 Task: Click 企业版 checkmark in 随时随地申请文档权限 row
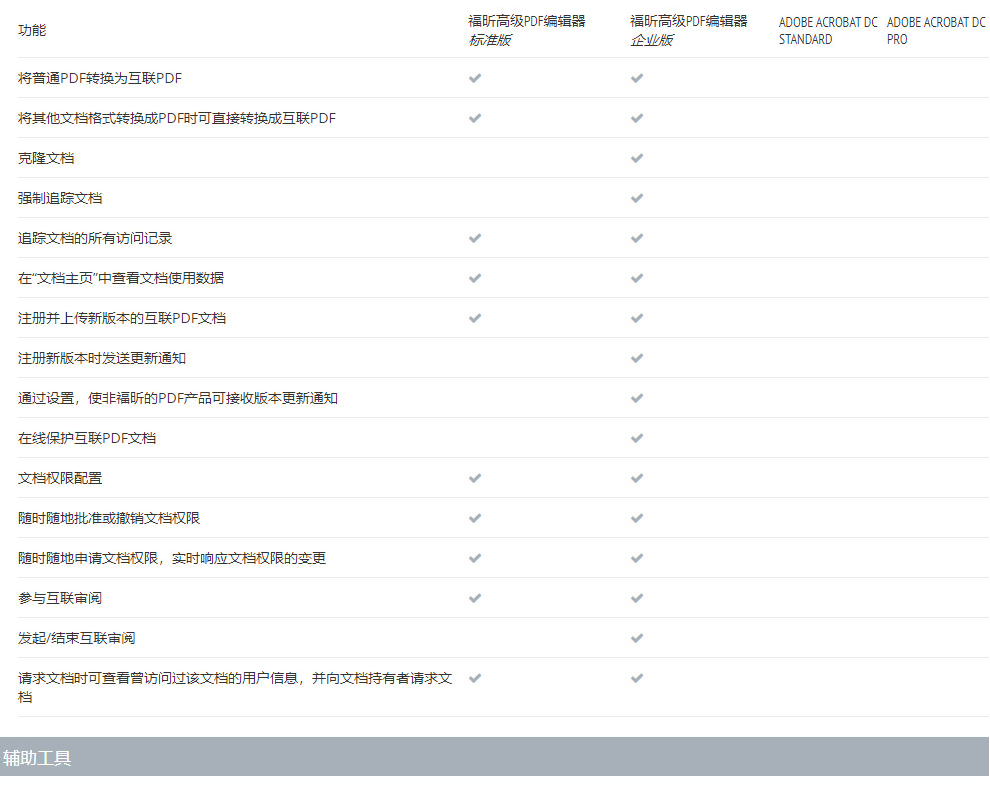click(637, 558)
